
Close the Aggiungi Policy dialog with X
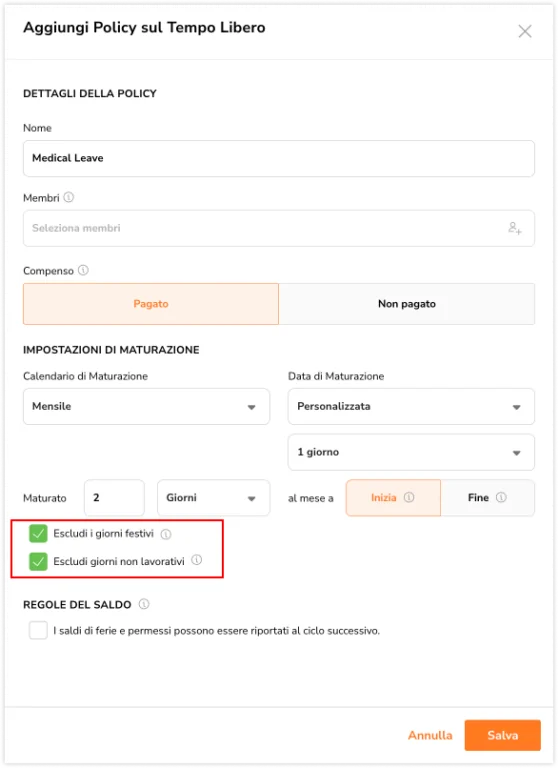point(525,31)
